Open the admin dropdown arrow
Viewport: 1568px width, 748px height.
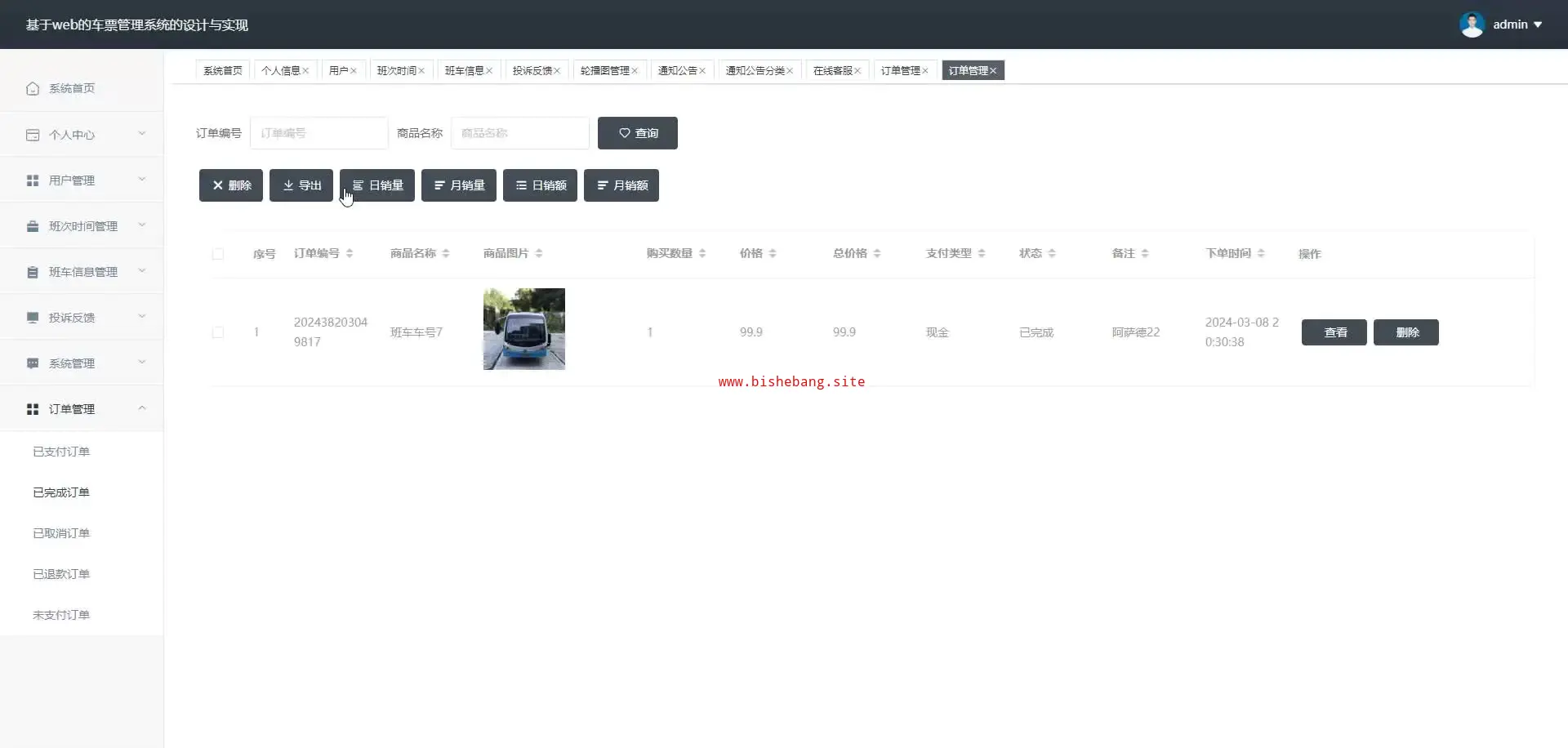[1538, 24]
